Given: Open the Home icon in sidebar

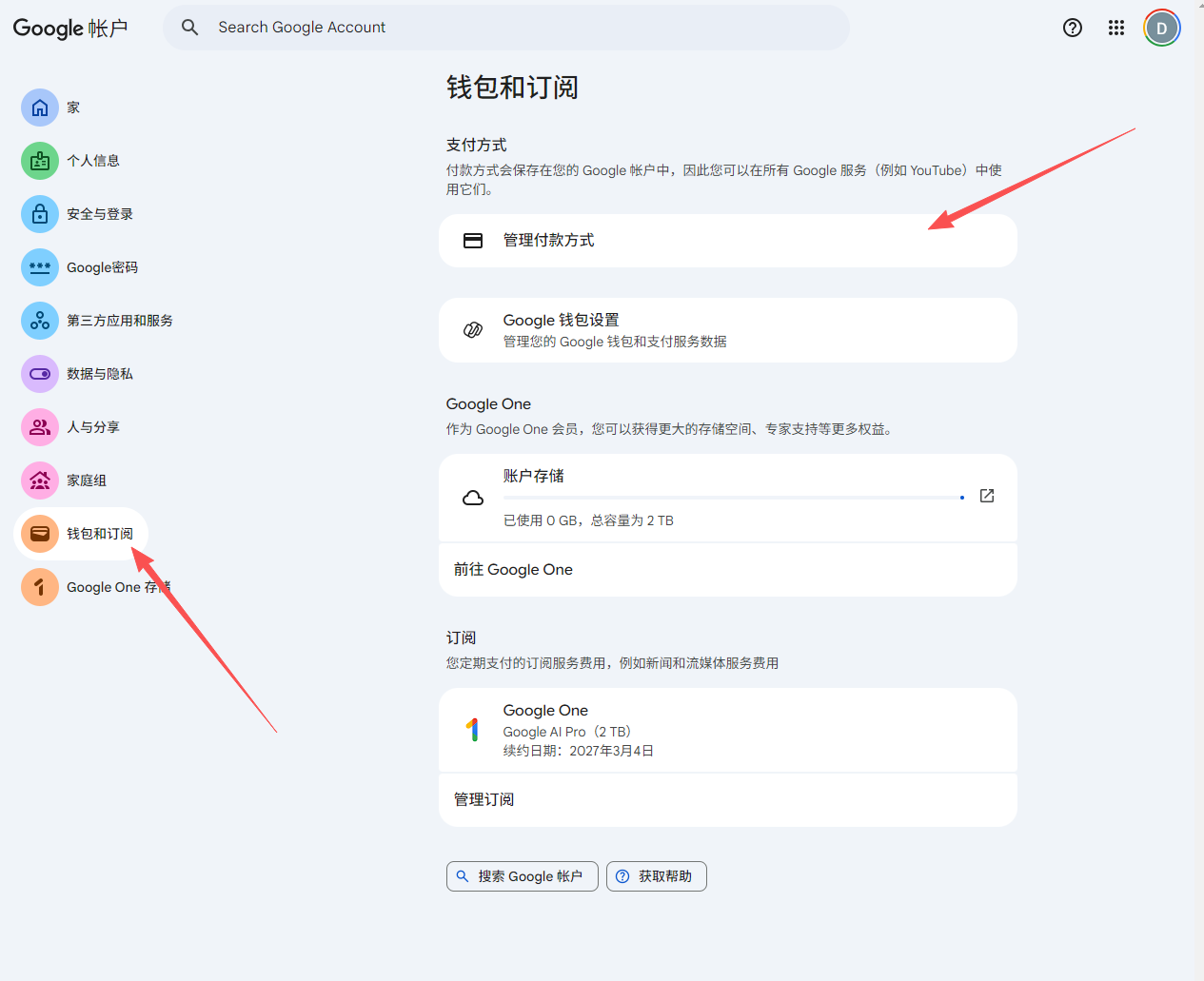Looking at the screenshot, I should tap(40, 108).
